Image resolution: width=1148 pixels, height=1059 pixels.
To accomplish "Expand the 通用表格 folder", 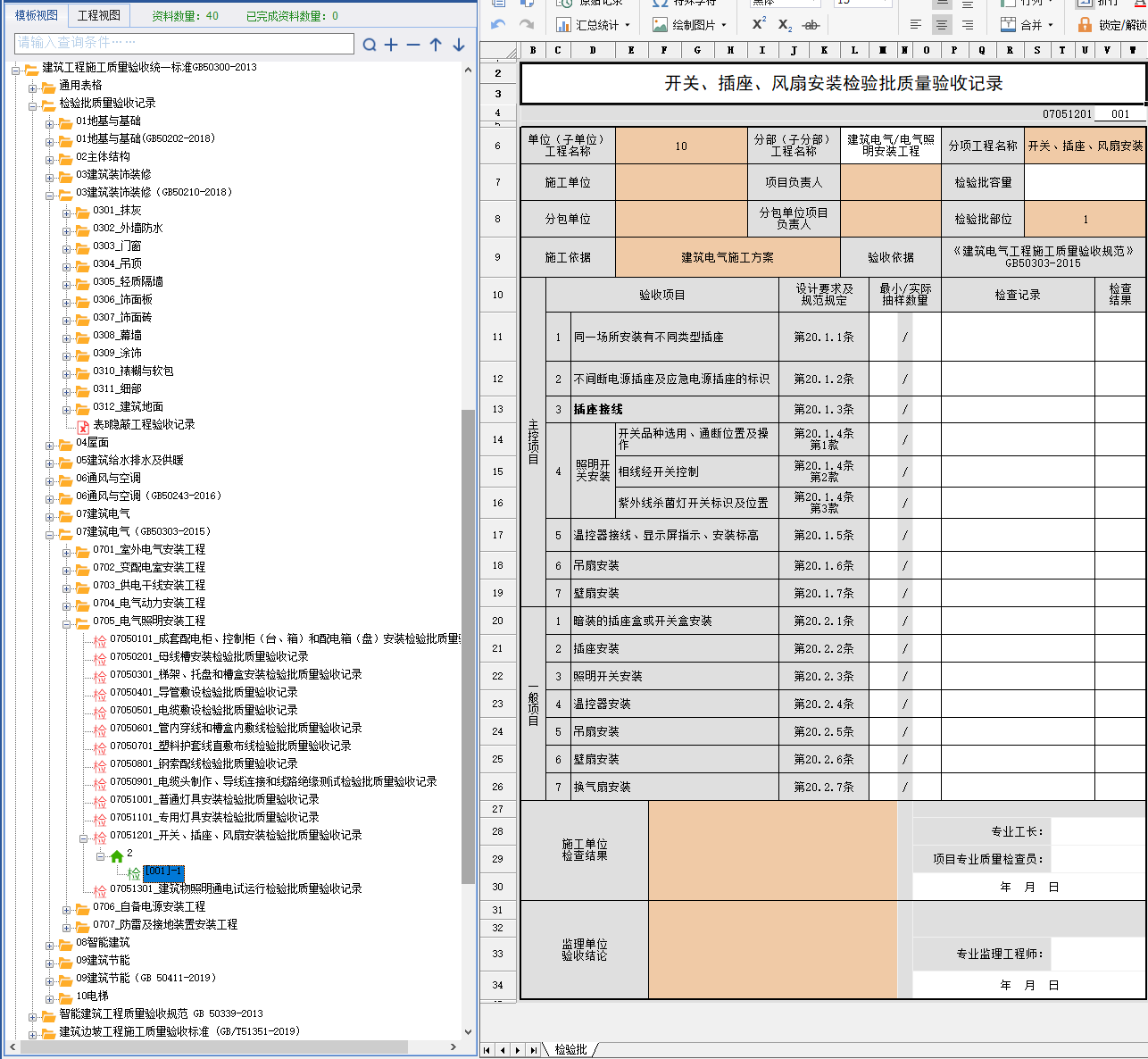I will pos(33,88).
